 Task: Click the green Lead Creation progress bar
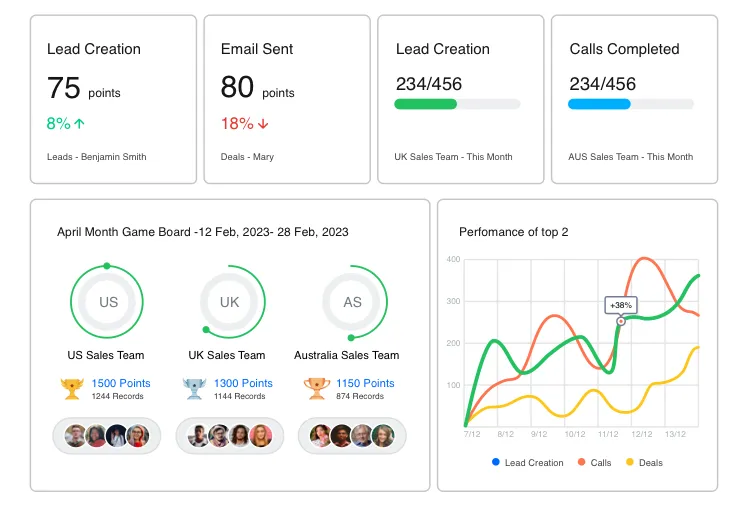coord(457,104)
